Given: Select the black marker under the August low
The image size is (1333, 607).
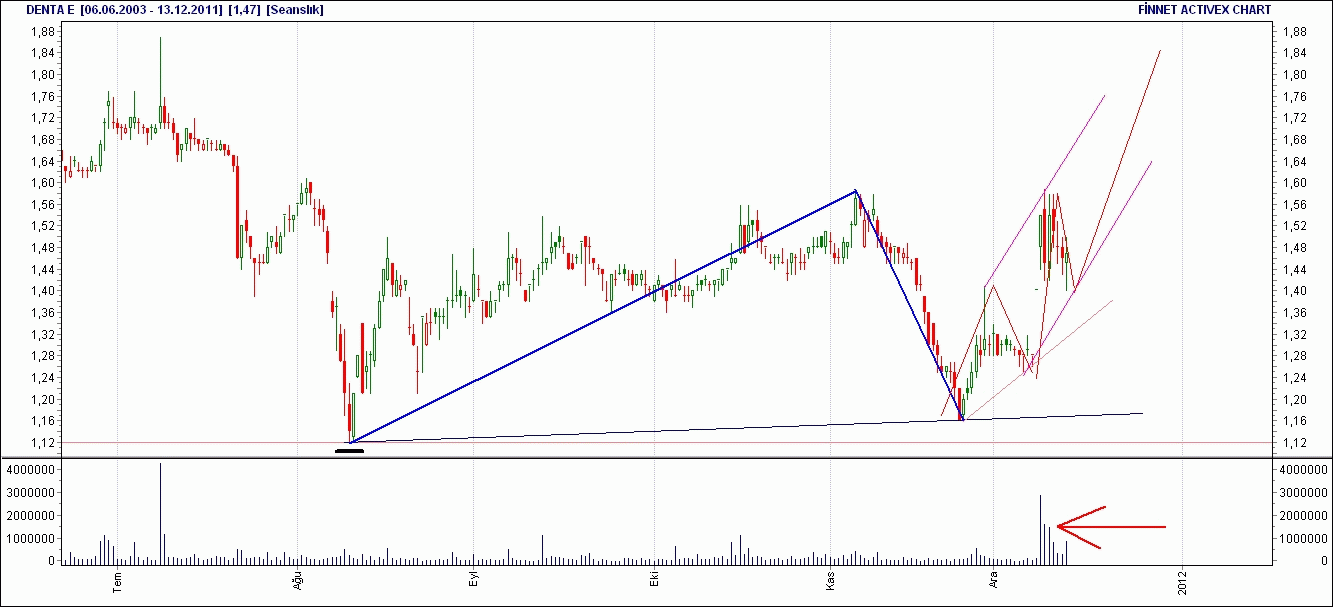Looking at the screenshot, I should point(350,451).
